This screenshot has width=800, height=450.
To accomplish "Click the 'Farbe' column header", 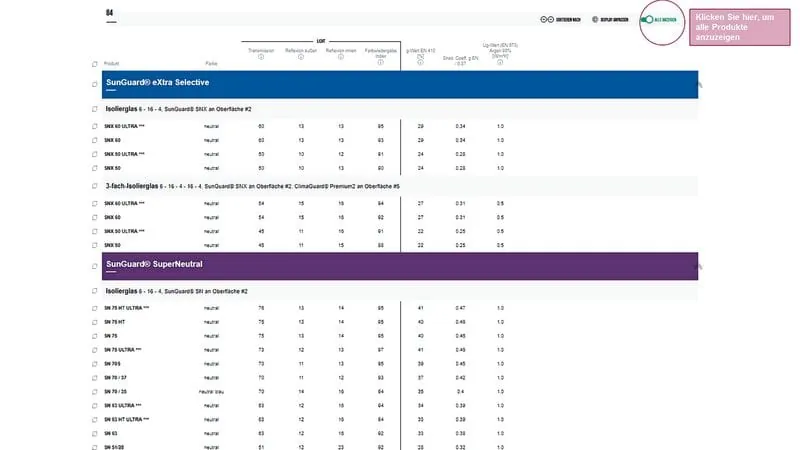I will click(211, 63).
